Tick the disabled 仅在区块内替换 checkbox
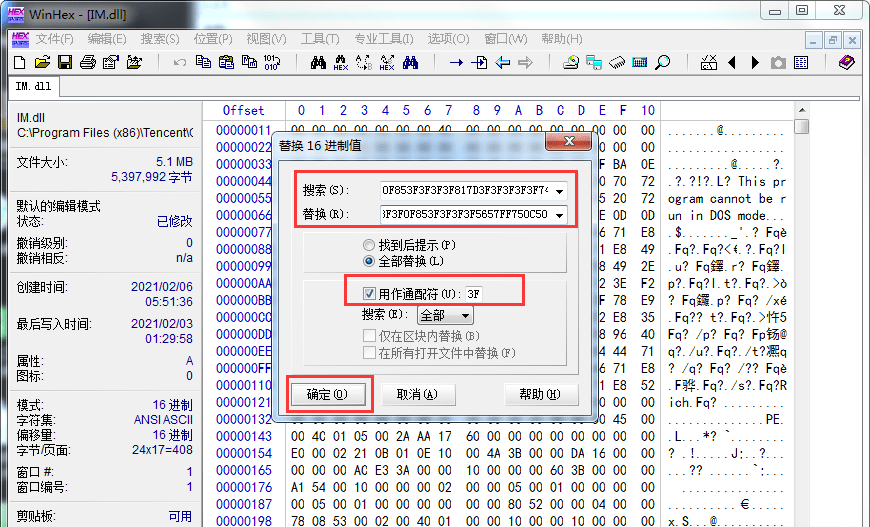870x527 pixels. point(369,336)
